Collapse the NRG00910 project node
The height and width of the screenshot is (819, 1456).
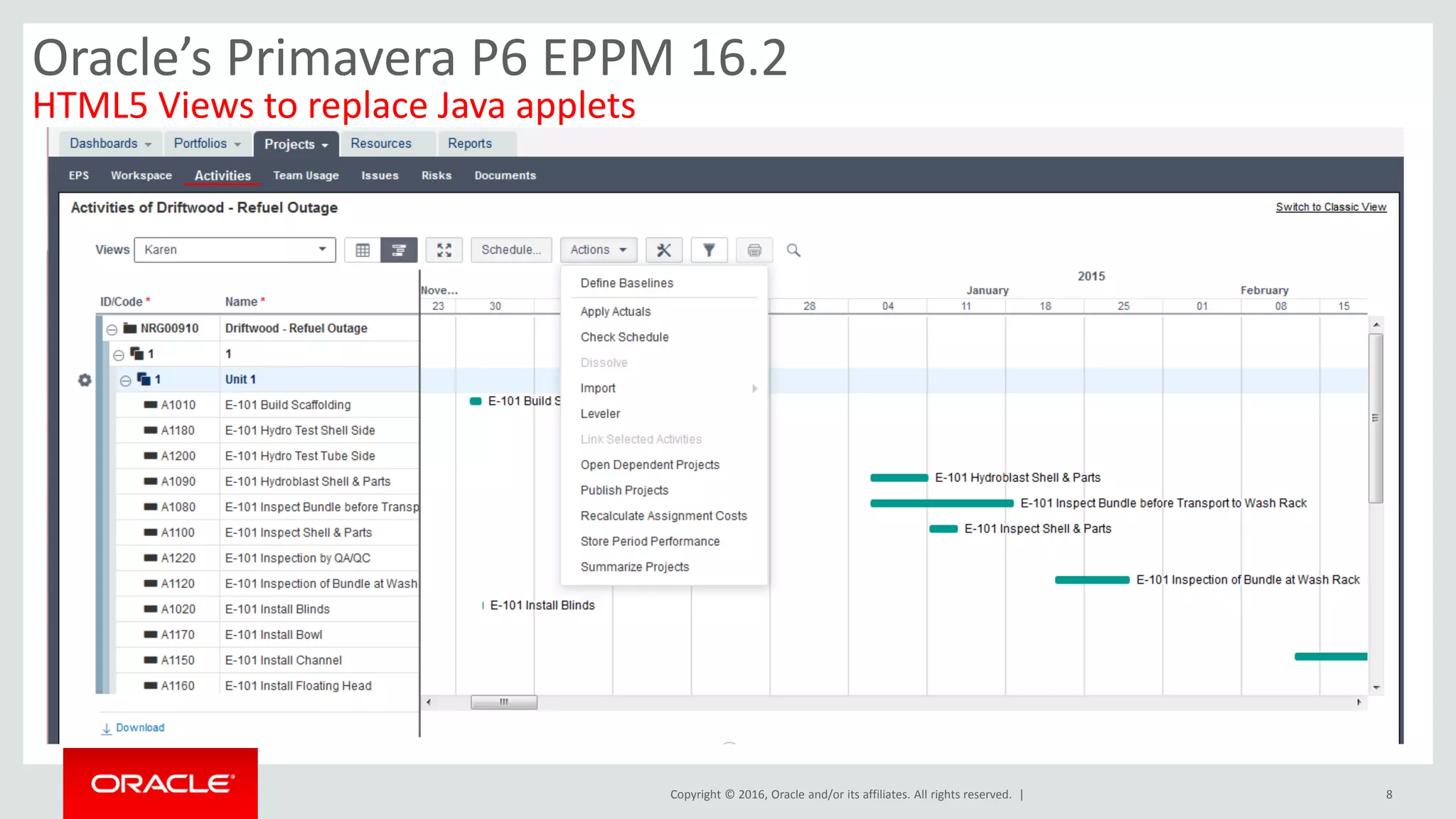[112, 329]
